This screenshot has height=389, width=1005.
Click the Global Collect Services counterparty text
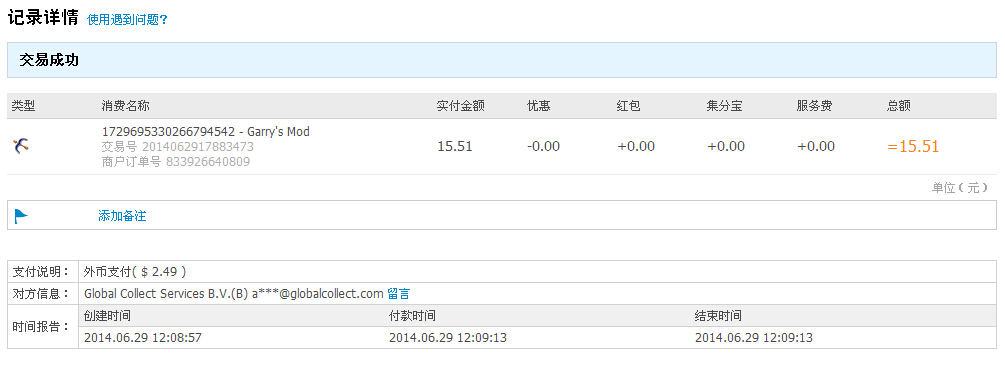click(x=234, y=294)
